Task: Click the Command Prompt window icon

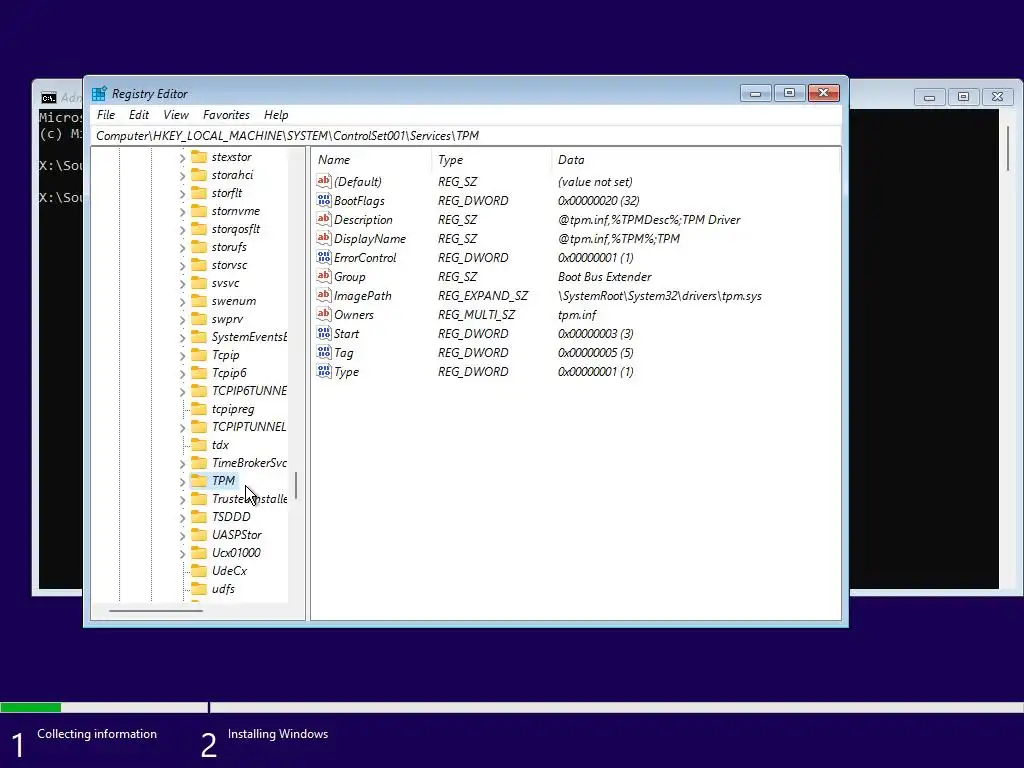Action: point(49,98)
